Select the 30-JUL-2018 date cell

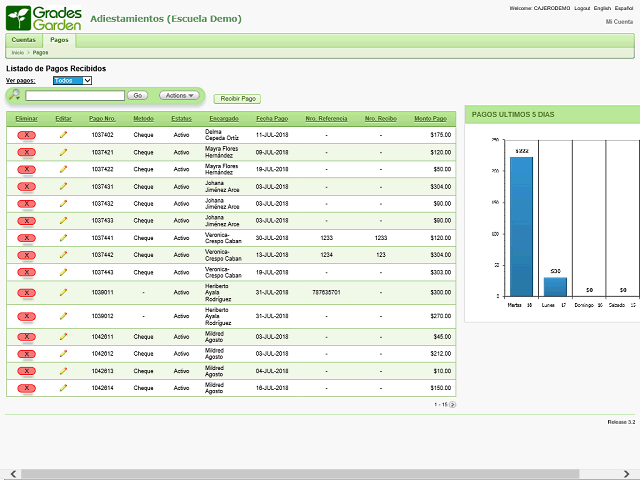point(272,238)
